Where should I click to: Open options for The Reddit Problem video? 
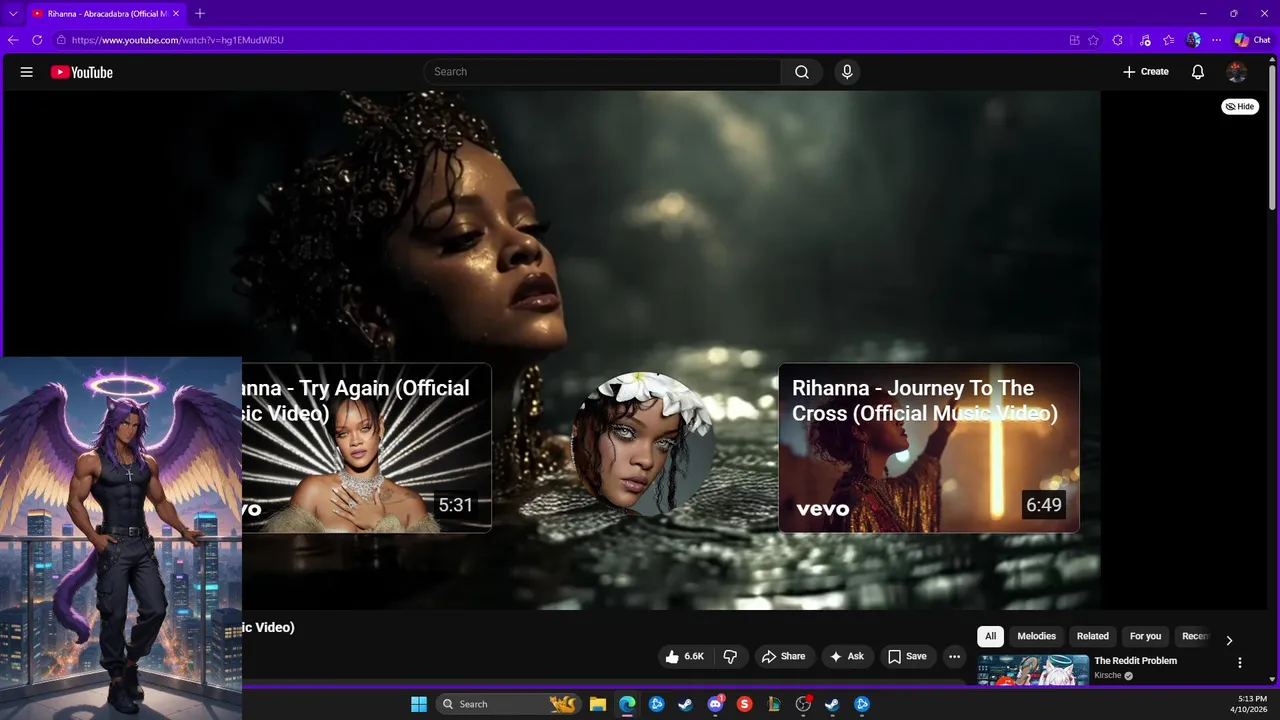1240,663
